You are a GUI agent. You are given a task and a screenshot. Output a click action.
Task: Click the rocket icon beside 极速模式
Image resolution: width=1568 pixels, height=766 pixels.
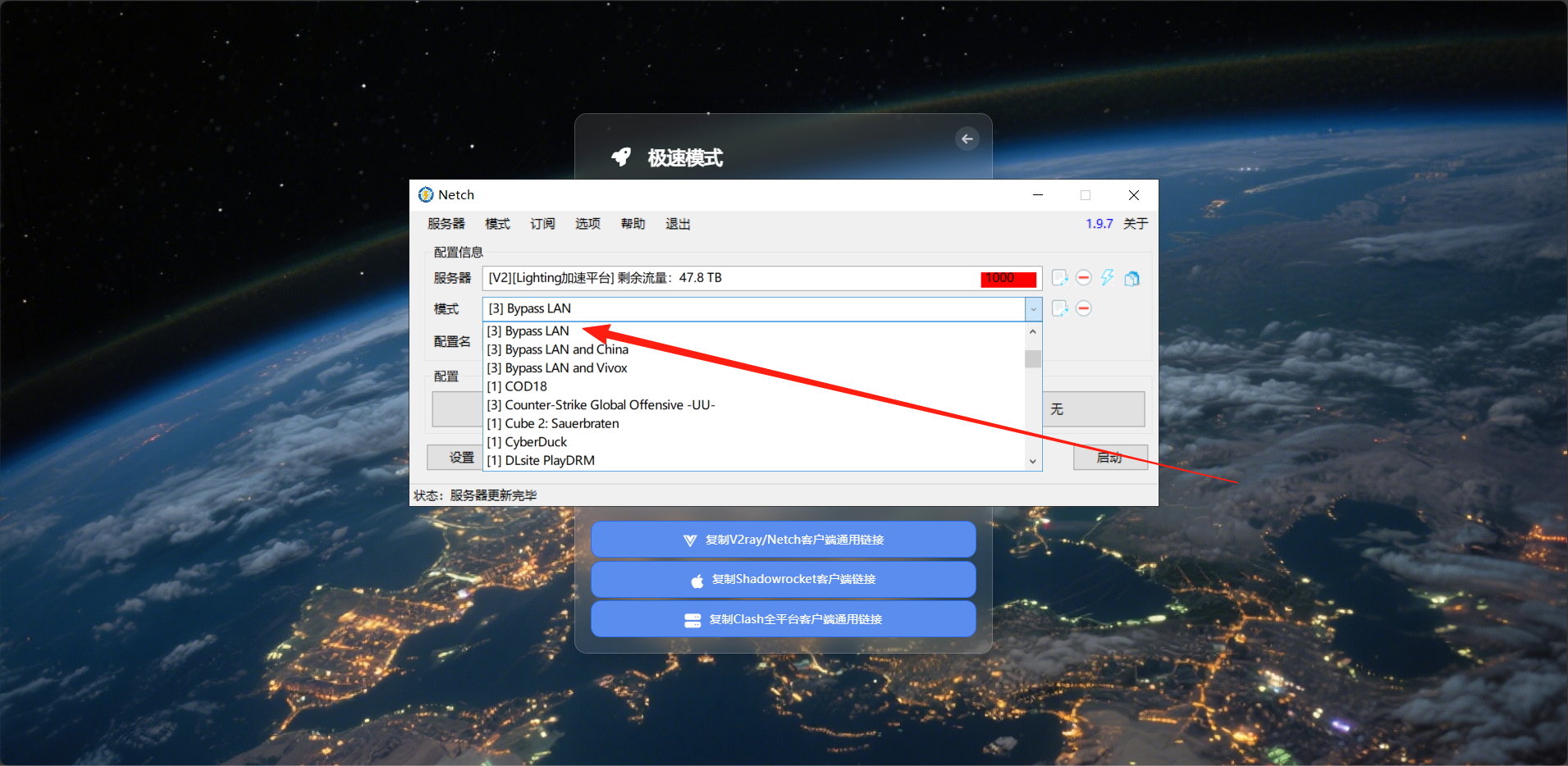tap(621, 157)
